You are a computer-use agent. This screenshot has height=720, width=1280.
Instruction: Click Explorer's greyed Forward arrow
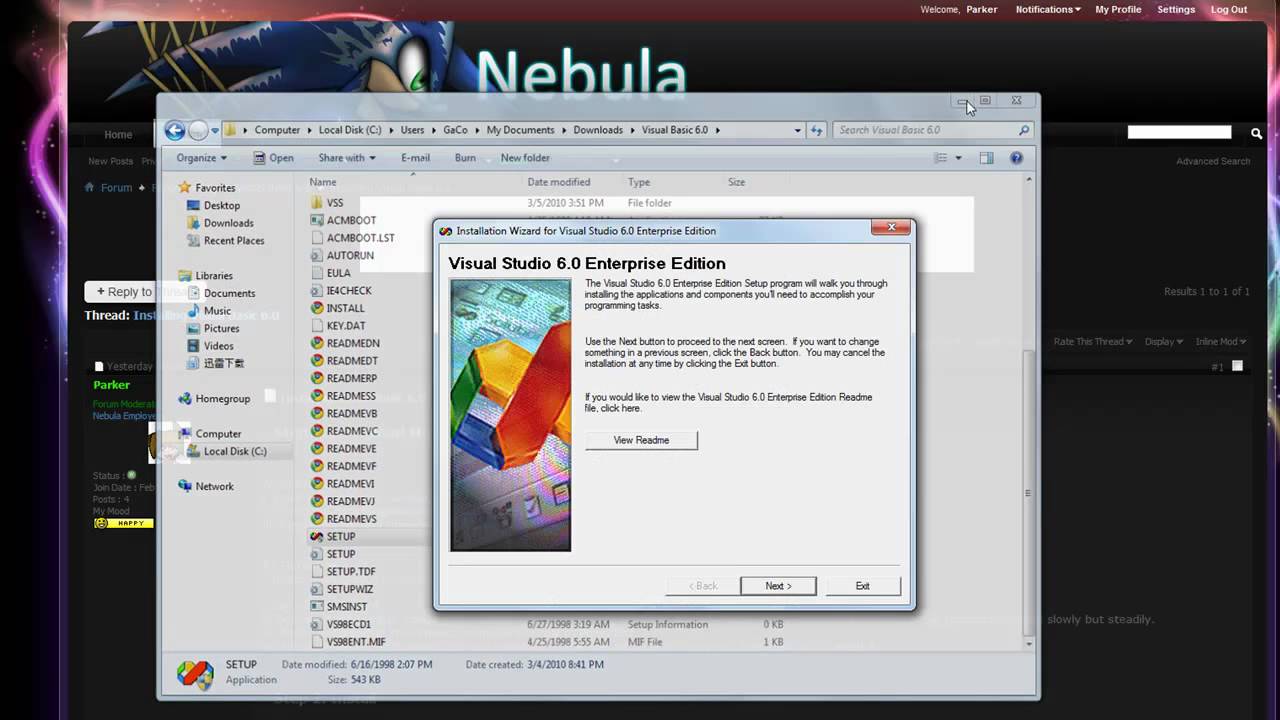coord(198,130)
